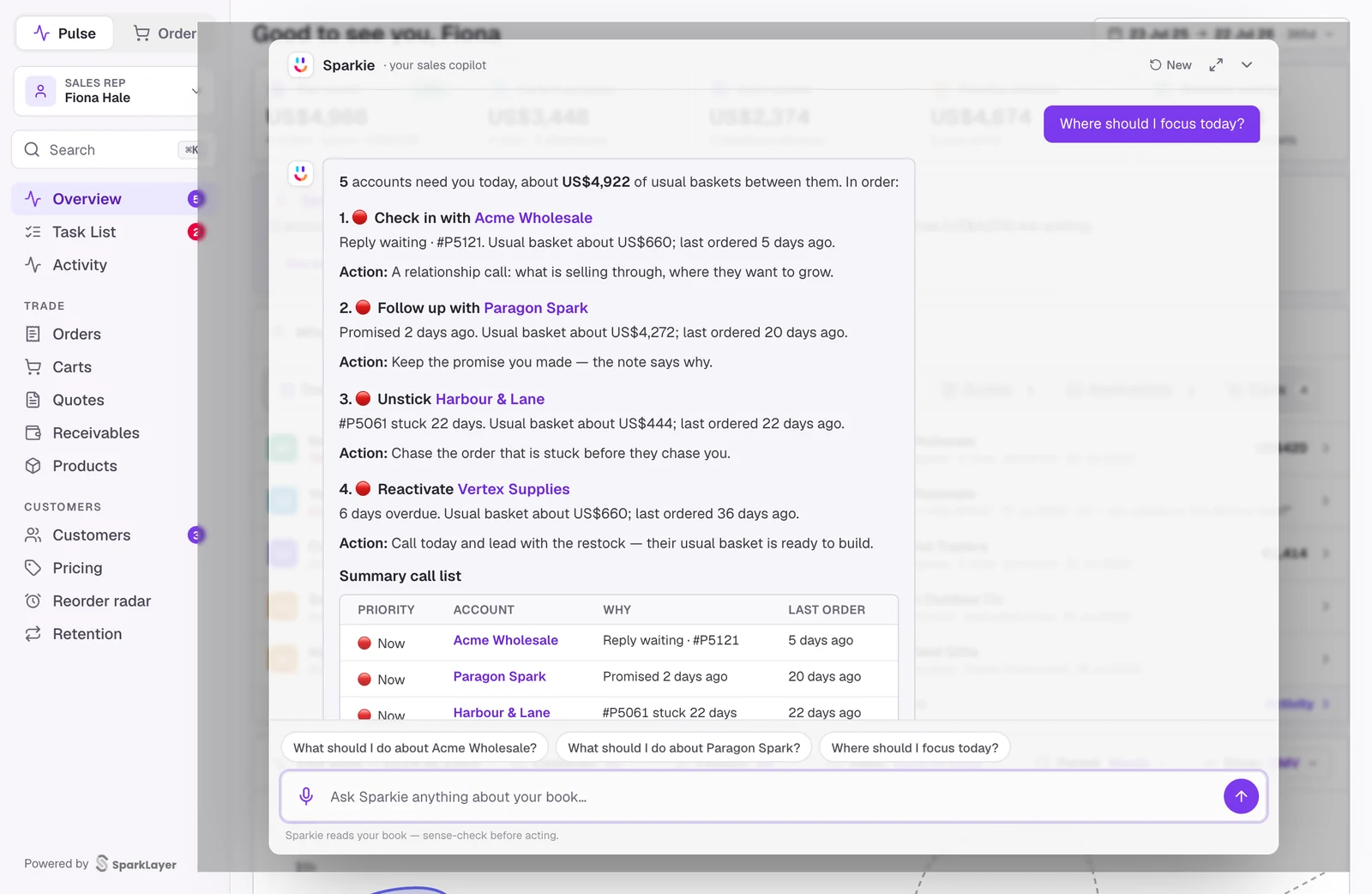The image size is (1372, 894).
Task: Click the Overview badge showing 5
Action: (x=196, y=199)
